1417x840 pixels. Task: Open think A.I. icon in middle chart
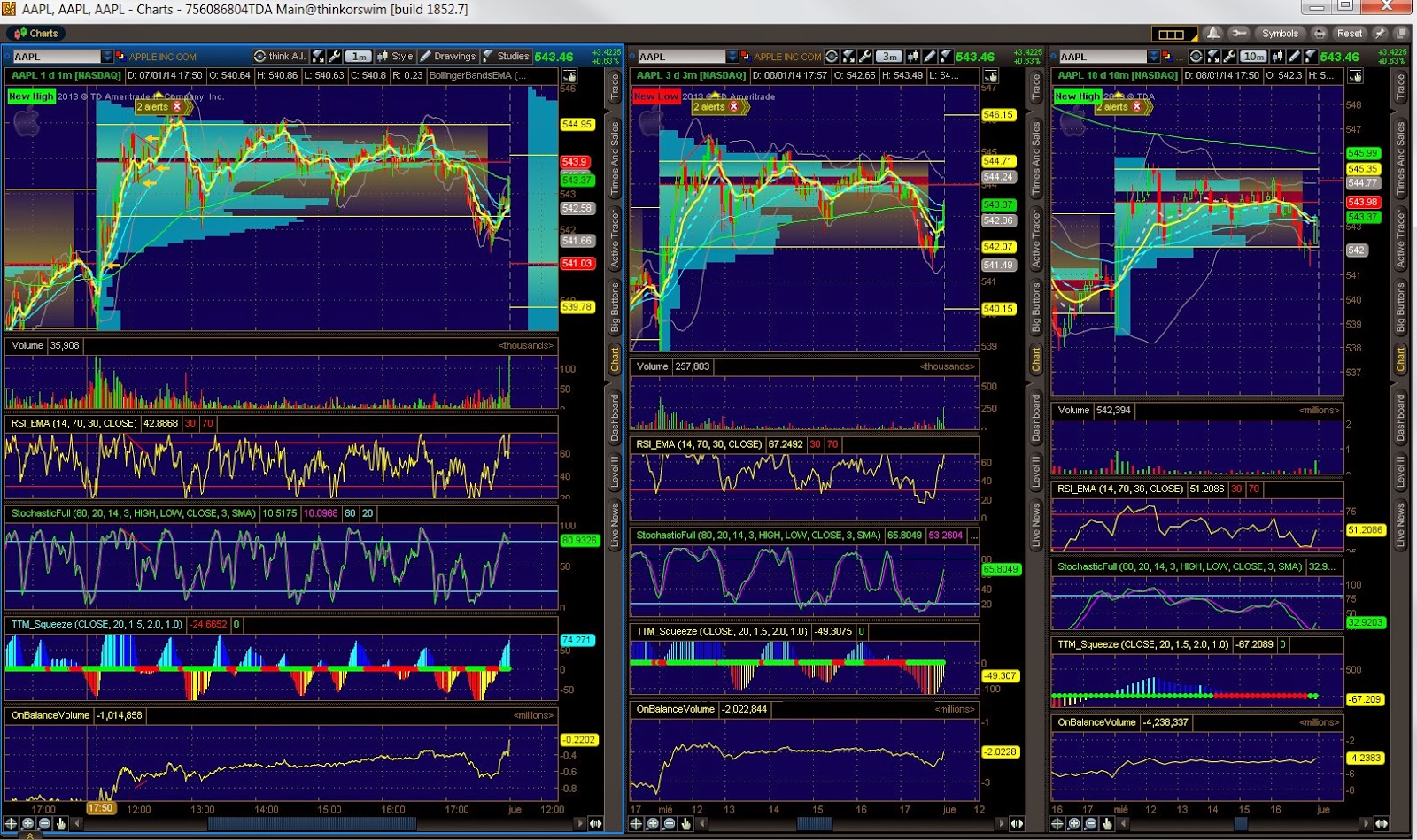832,57
